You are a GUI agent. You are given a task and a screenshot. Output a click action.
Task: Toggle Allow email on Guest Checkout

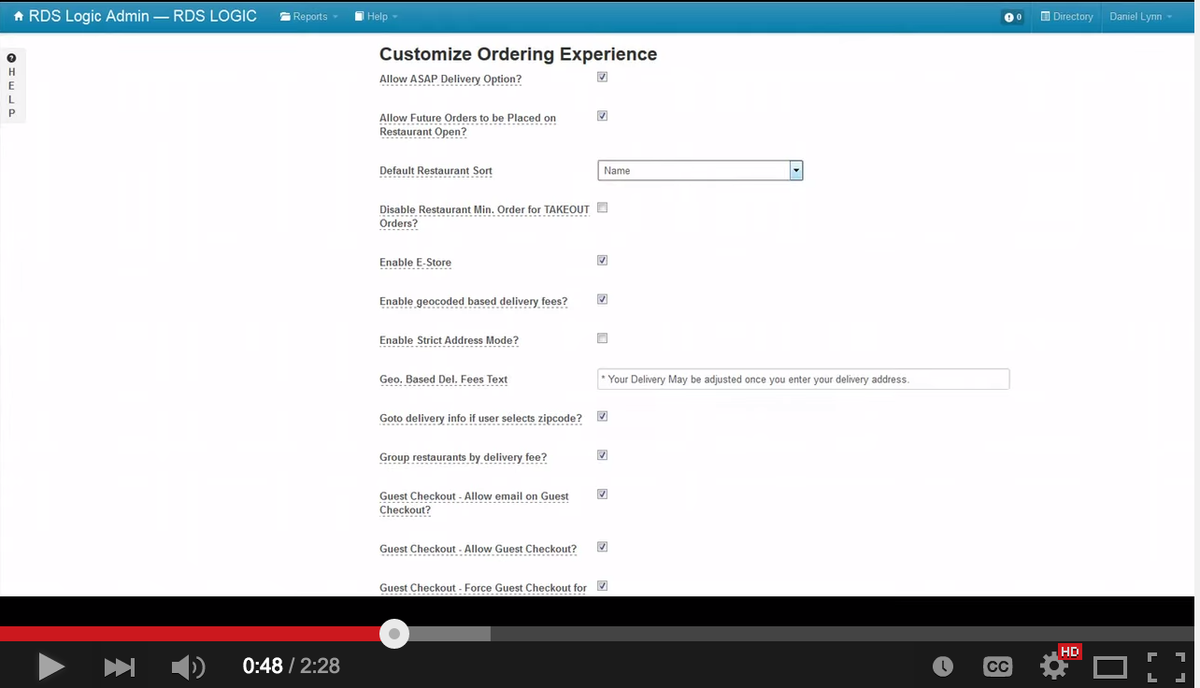602,494
